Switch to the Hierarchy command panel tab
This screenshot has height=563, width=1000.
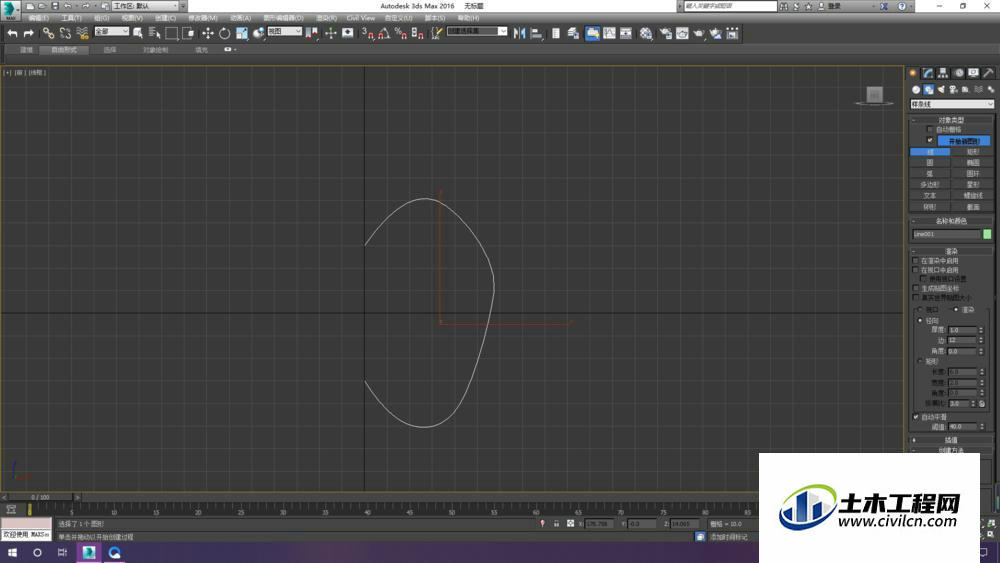coord(943,73)
